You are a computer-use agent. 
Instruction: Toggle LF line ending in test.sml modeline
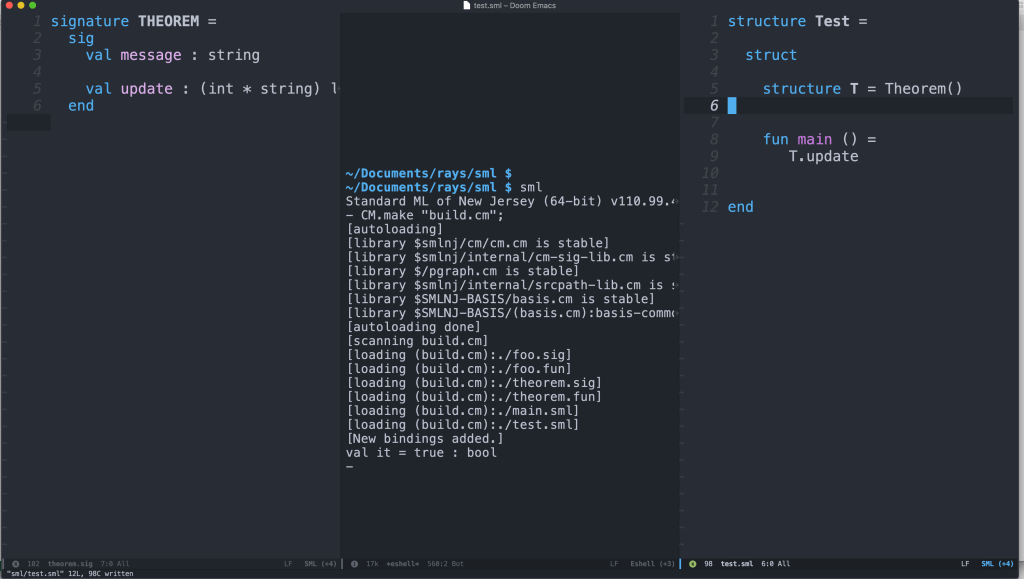click(965, 564)
